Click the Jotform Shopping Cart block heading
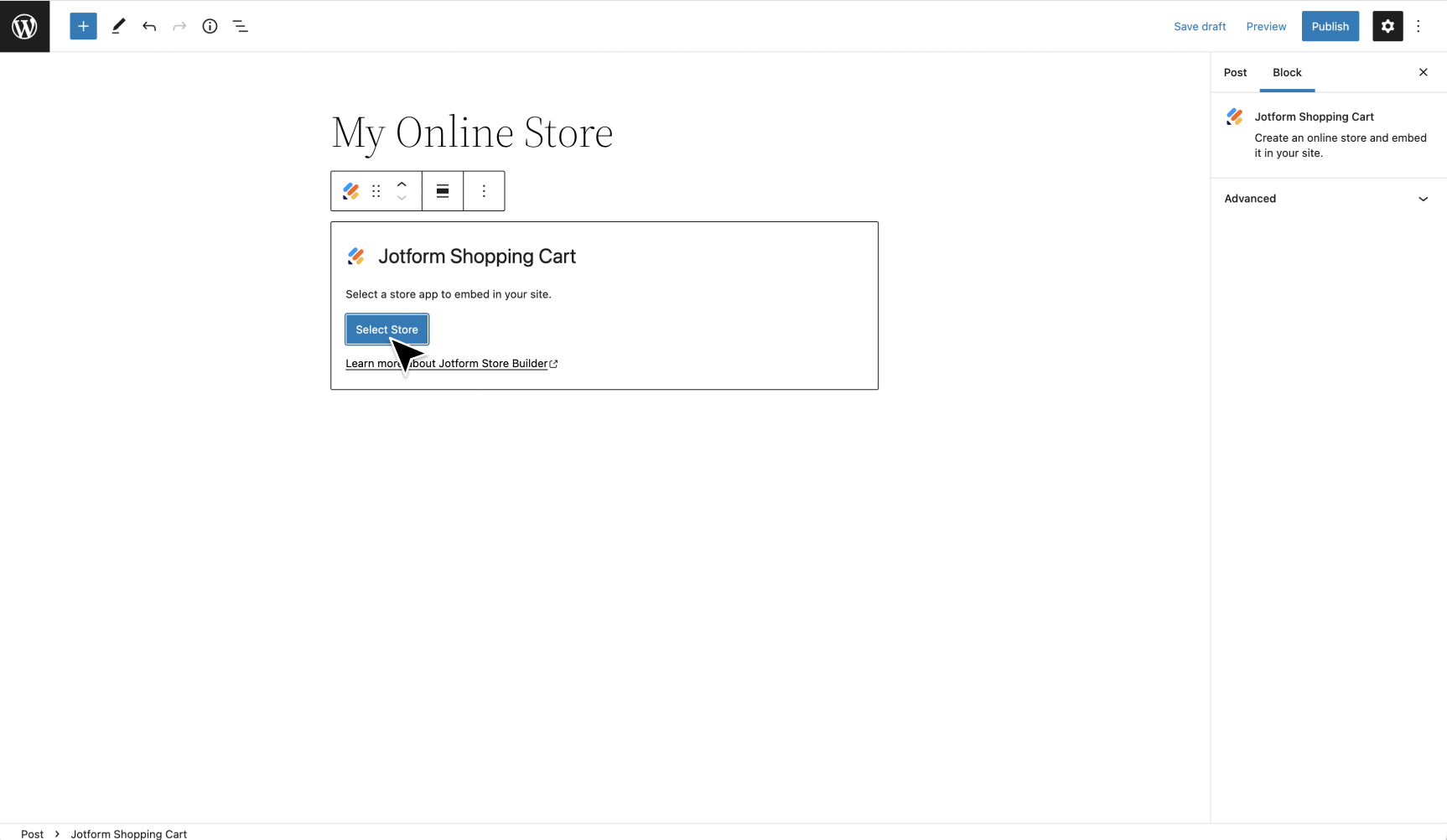This screenshot has height=840, width=1447. click(x=477, y=257)
